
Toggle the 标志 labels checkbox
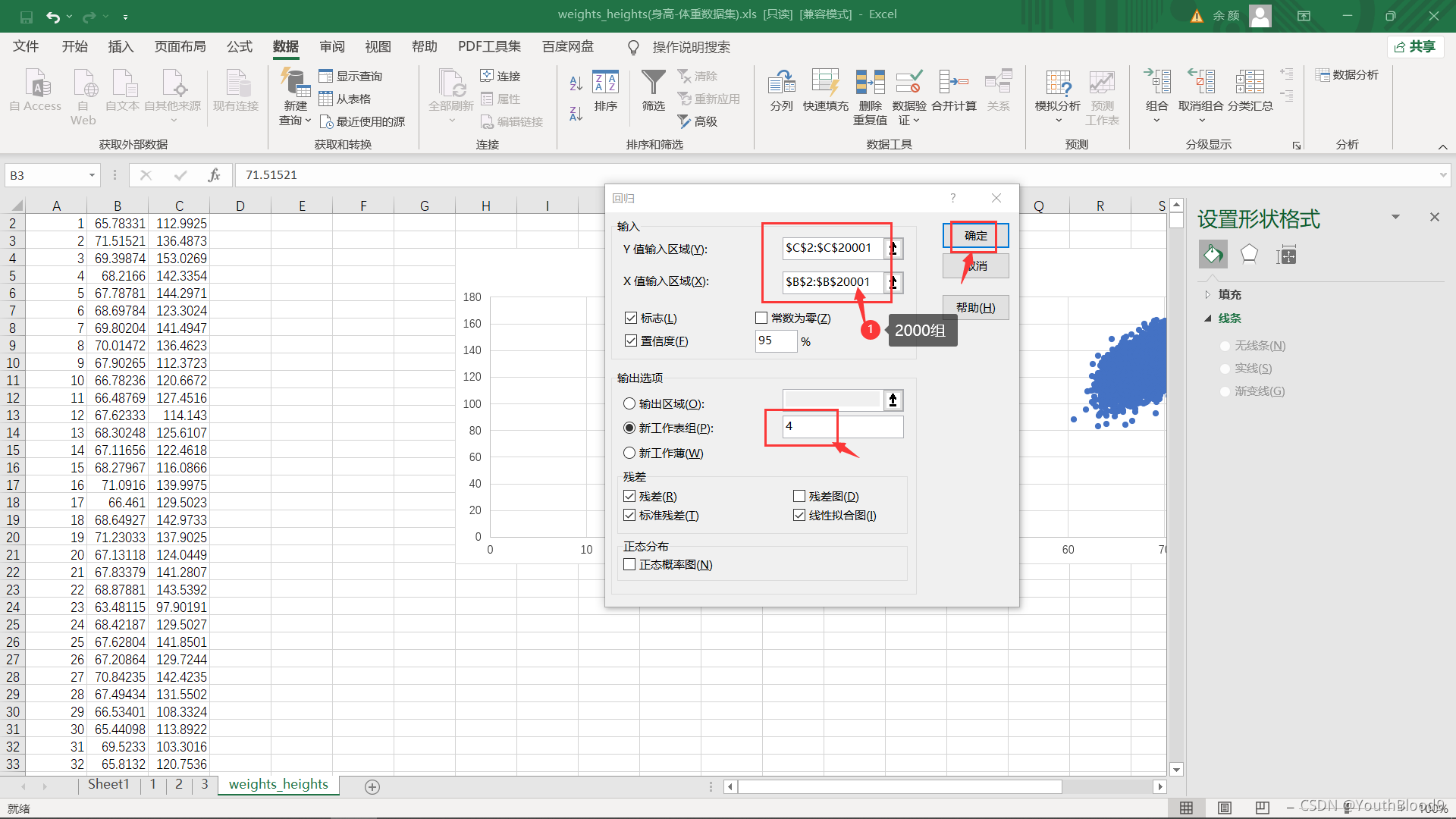click(630, 318)
